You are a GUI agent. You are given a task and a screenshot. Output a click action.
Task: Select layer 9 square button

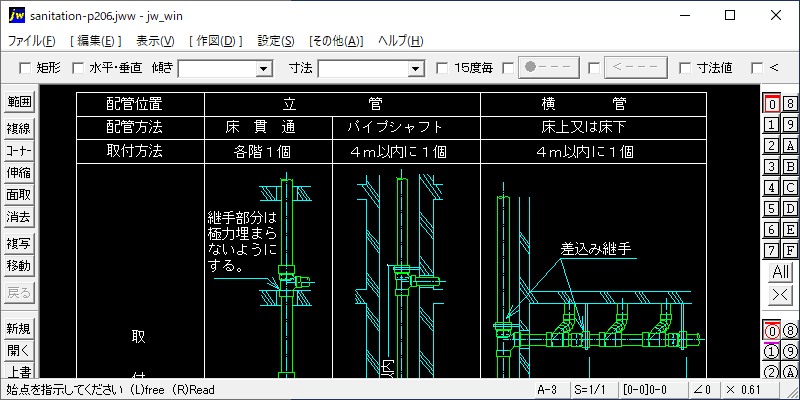[790, 124]
